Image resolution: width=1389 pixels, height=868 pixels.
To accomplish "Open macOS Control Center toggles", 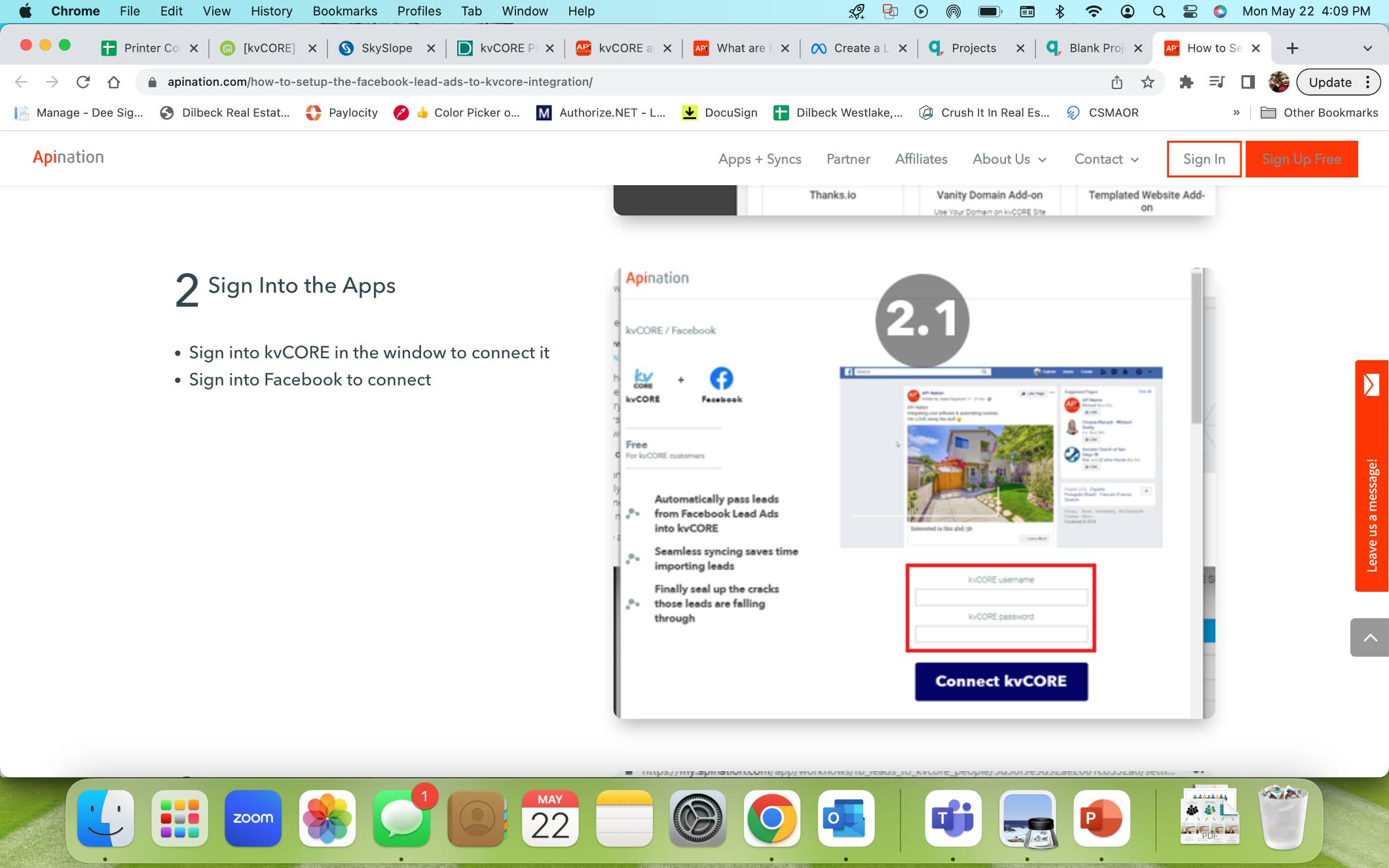I will tap(1190, 11).
